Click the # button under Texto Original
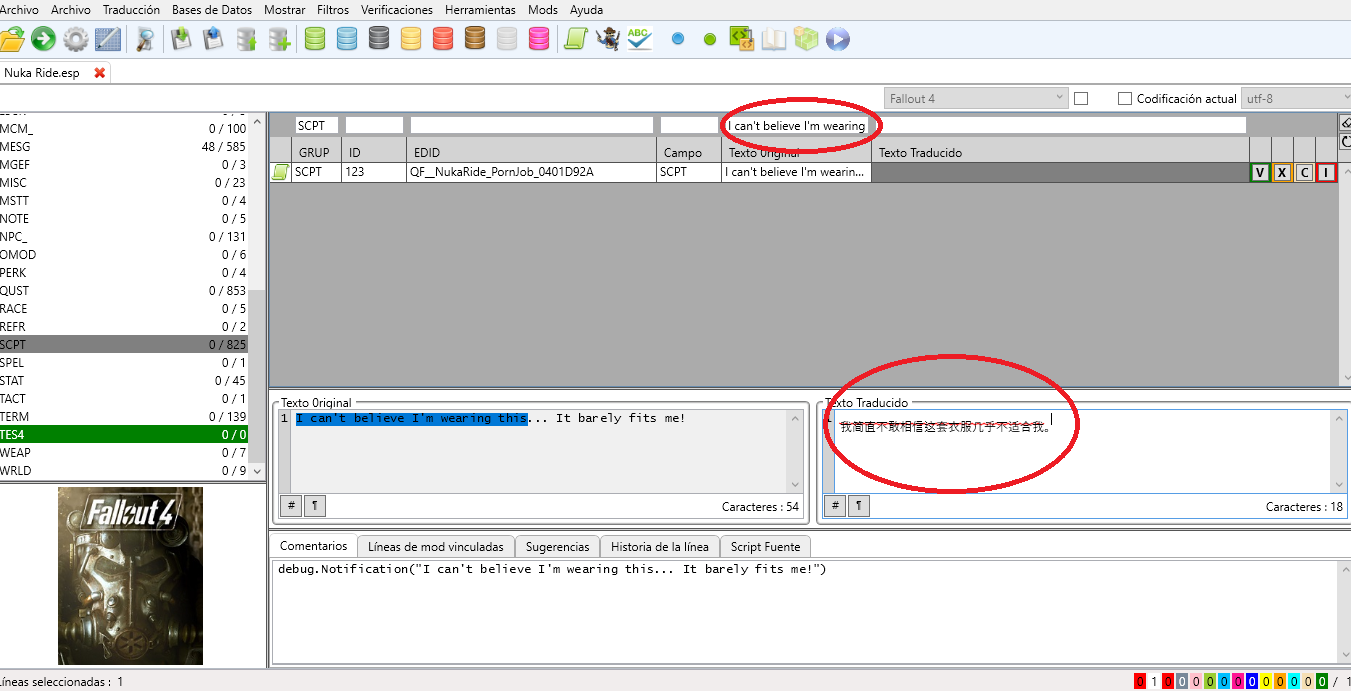Screen dimensions: 1351x691 (290, 506)
